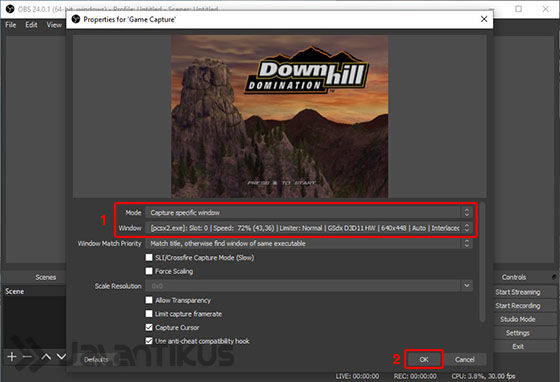
Task: Enable SLI/Crossfire Capture Mode checkbox
Action: click(x=149, y=257)
